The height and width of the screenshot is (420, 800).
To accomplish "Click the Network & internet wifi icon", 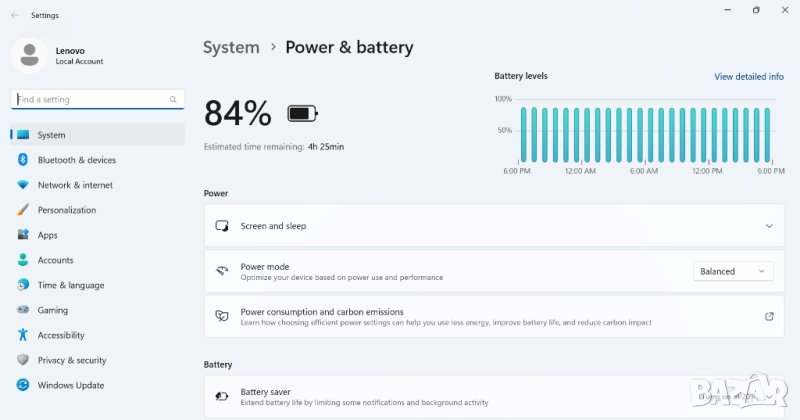I will [x=23, y=185].
